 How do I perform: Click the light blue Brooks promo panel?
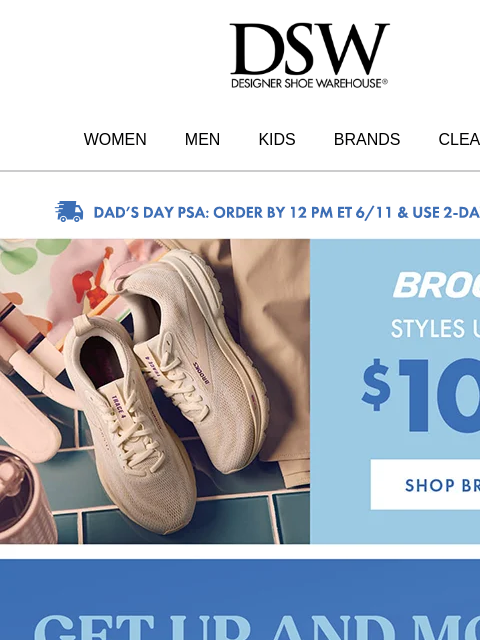click(395, 391)
